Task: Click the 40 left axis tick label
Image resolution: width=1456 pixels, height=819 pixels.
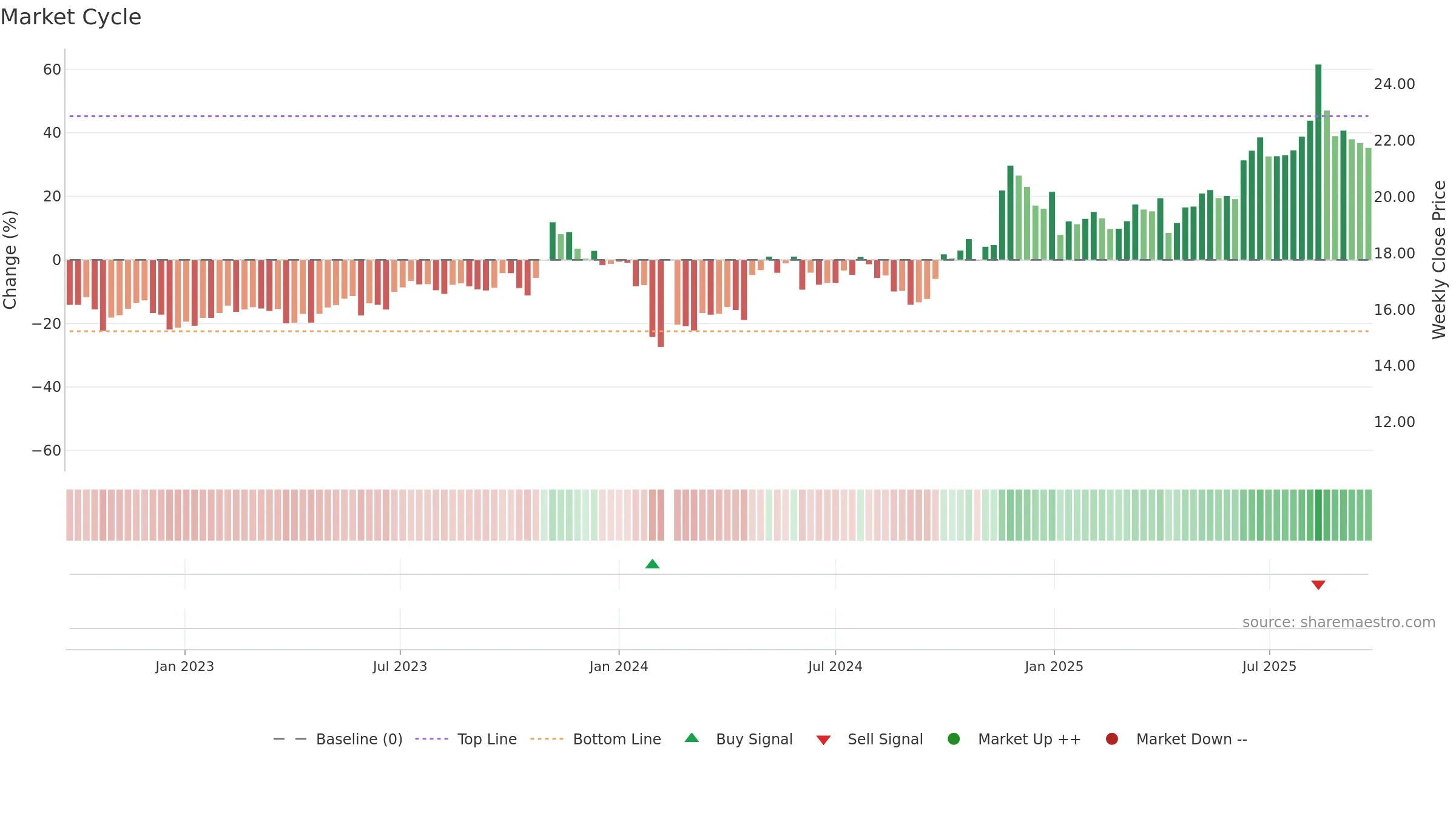Action: (52, 133)
